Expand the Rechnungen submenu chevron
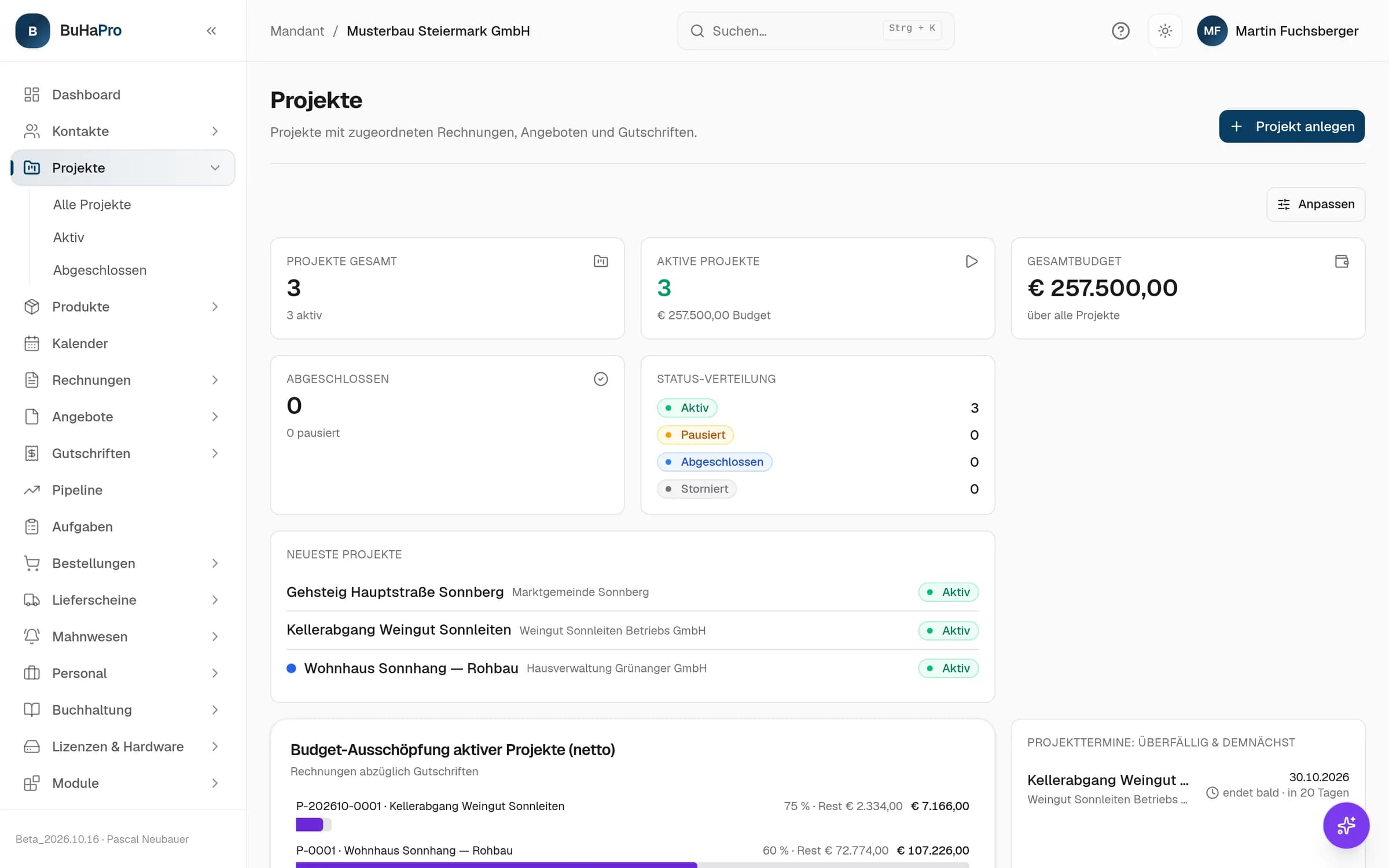Image resolution: width=1389 pixels, height=868 pixels. pos(215,380)
